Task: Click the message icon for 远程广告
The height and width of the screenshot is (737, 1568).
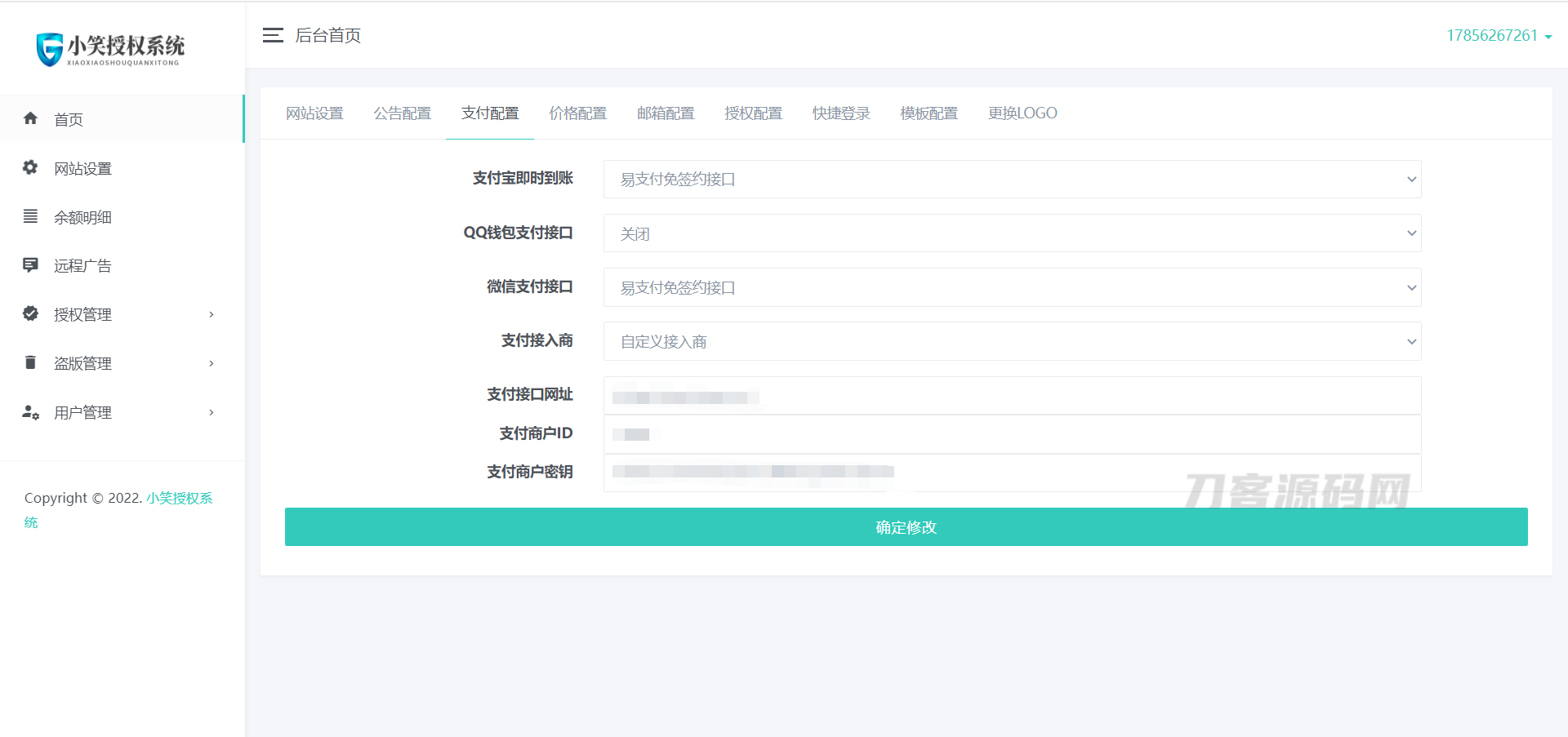Action: 31,265
